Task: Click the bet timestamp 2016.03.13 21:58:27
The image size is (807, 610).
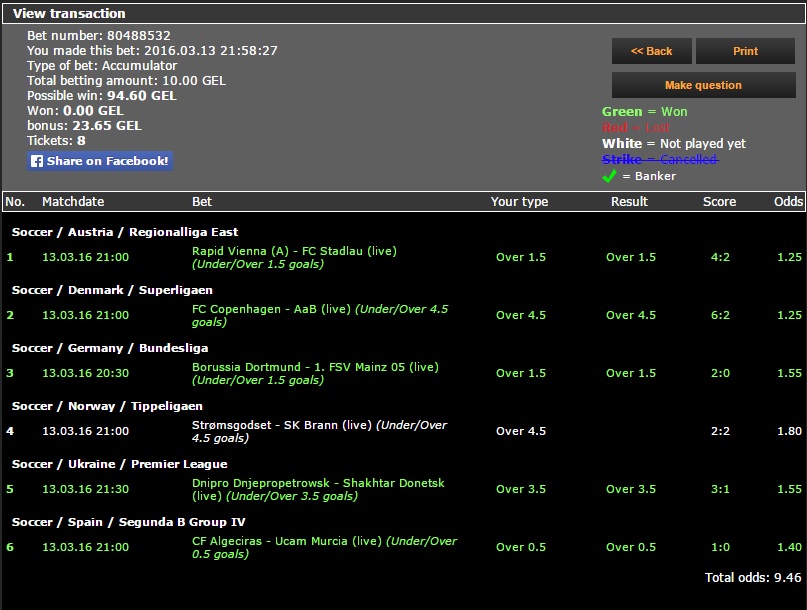Action: pos(210,50)
